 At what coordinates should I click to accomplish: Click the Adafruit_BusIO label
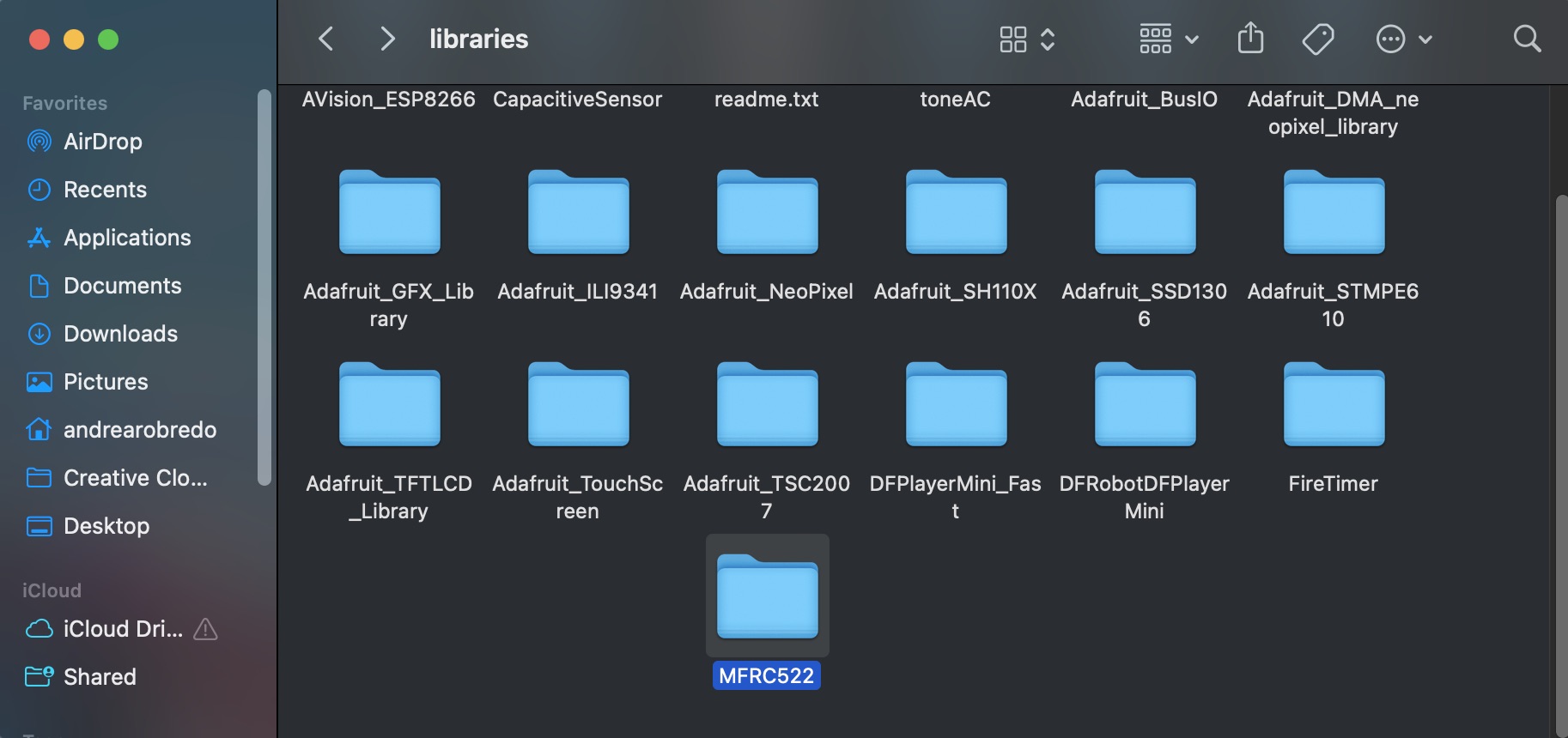coord(1145,100)
